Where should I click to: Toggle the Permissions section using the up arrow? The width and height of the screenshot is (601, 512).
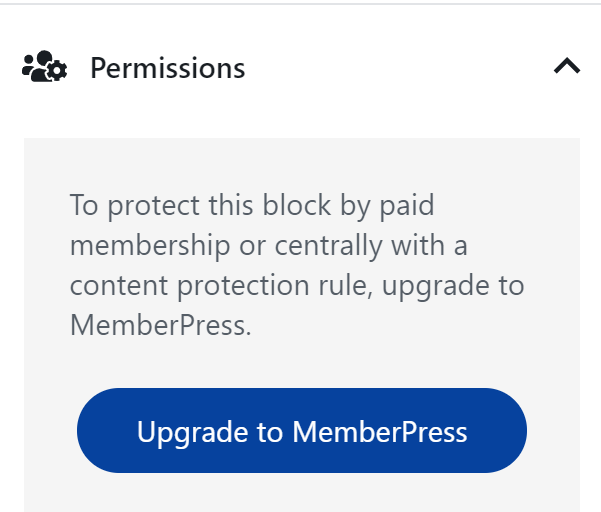click(x=567, y=66)
